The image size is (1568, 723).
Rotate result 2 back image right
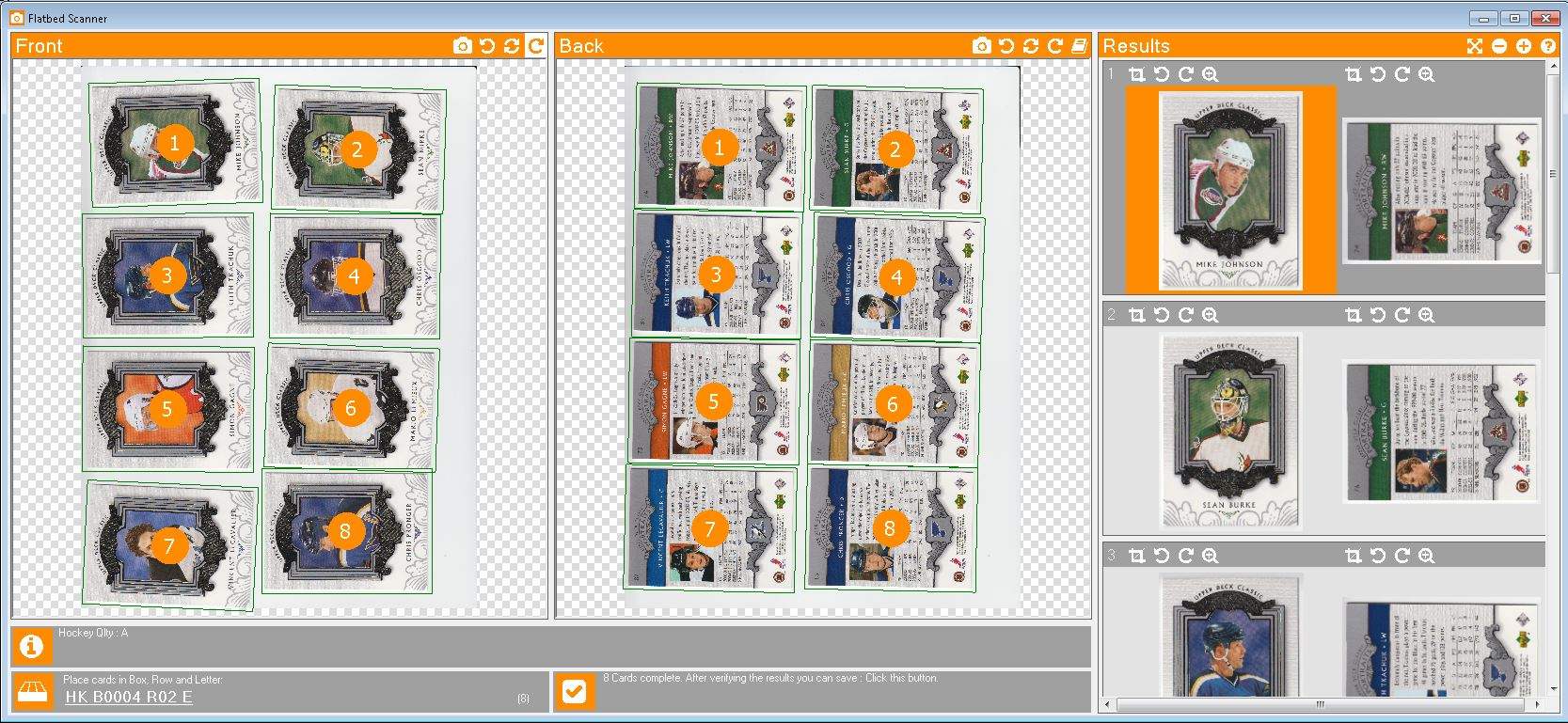(1402, 315)
